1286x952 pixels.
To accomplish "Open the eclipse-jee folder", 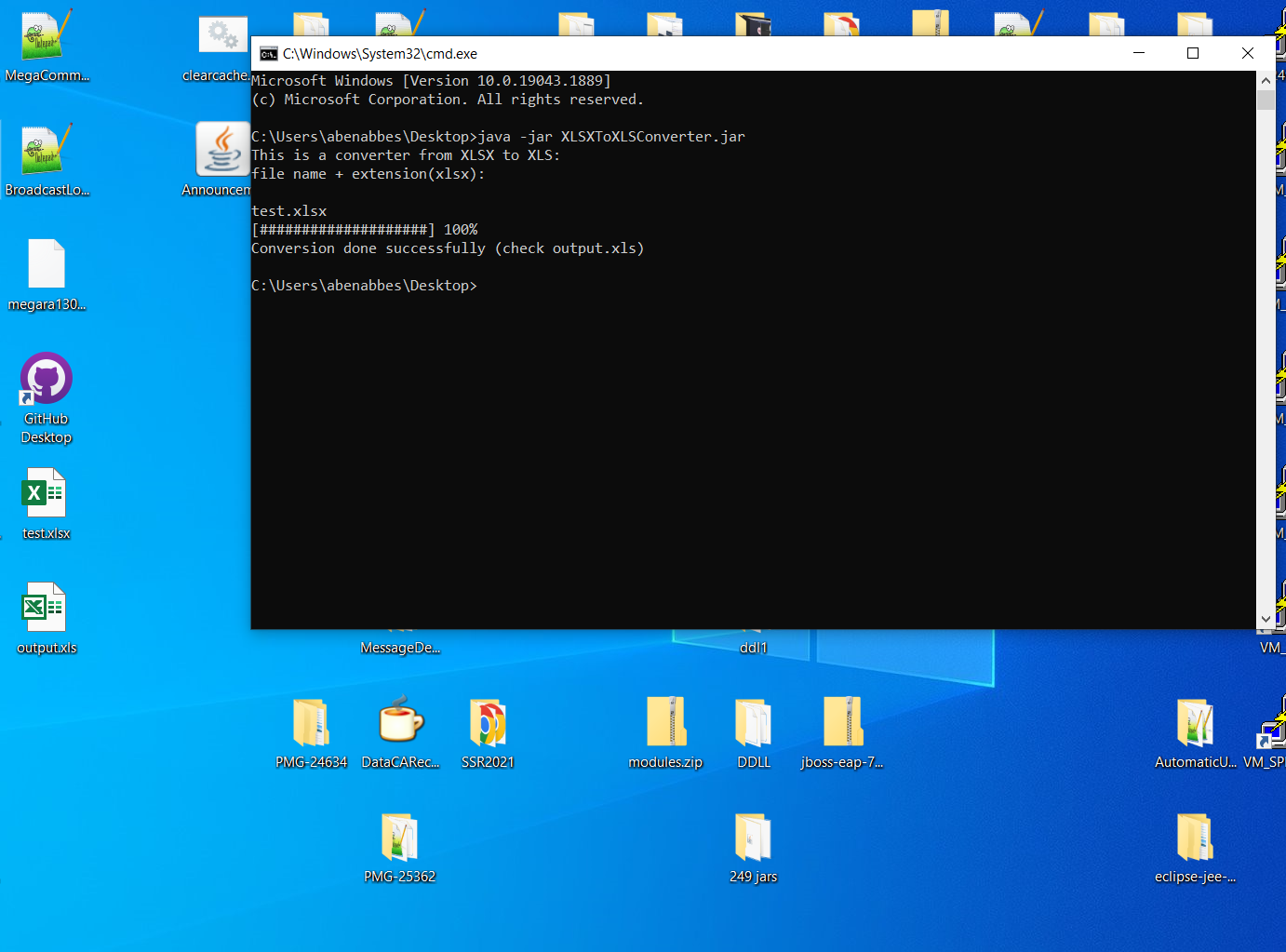I will (1195, 838).
